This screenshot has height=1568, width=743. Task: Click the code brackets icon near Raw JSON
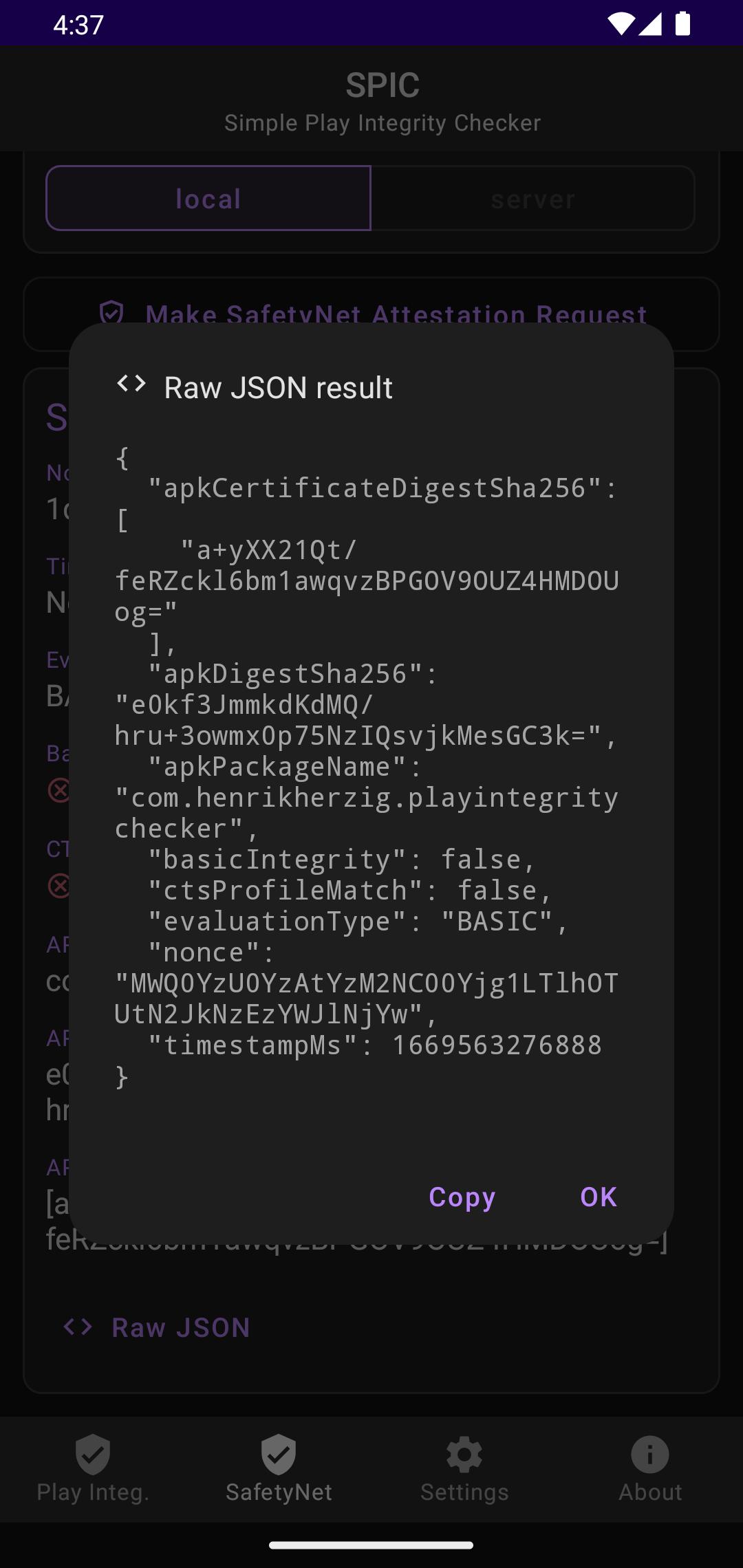point(78,1327)
